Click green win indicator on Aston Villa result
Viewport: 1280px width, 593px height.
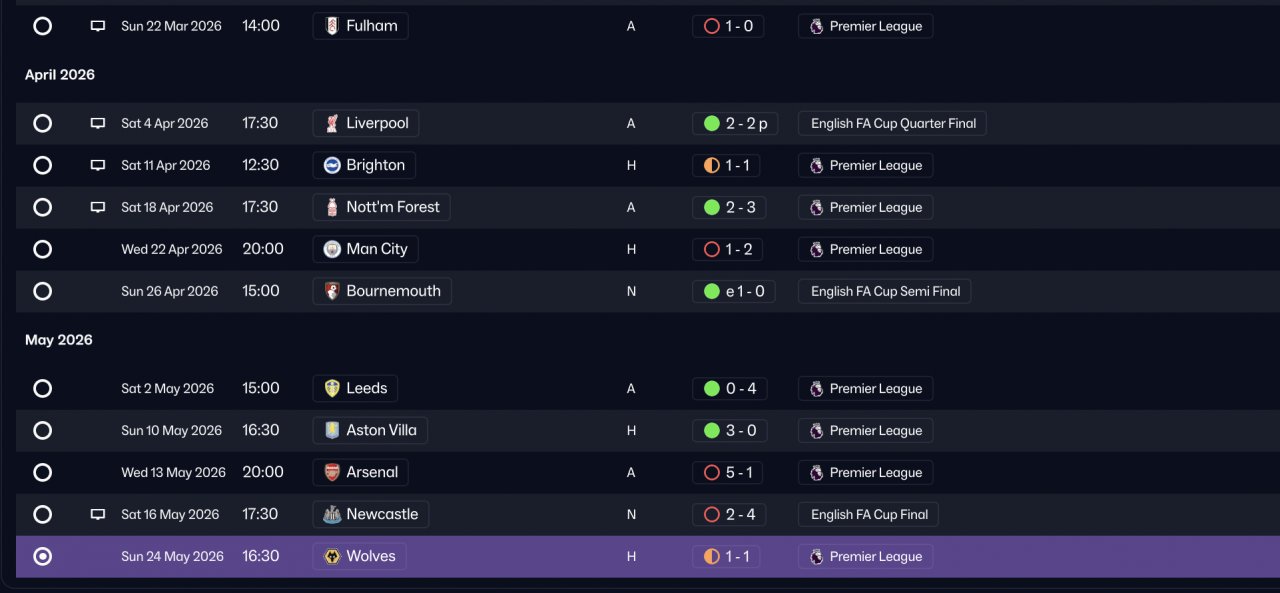pyautogui.click(x=712, y=430)
